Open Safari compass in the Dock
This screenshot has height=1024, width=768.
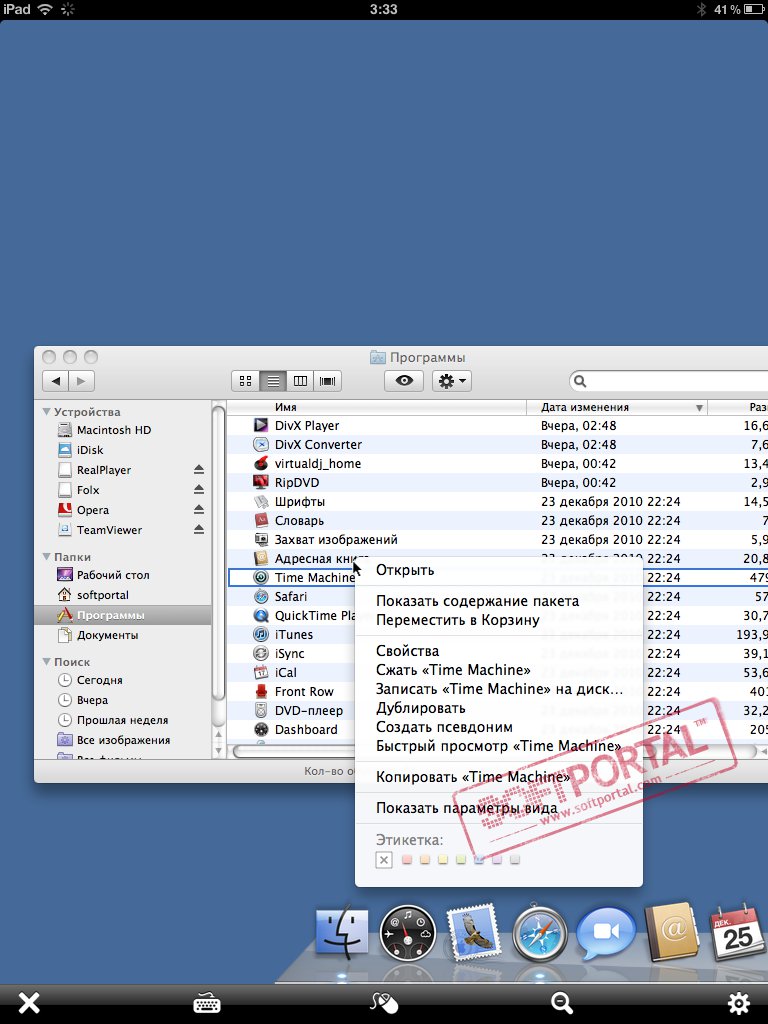point(539,935)
